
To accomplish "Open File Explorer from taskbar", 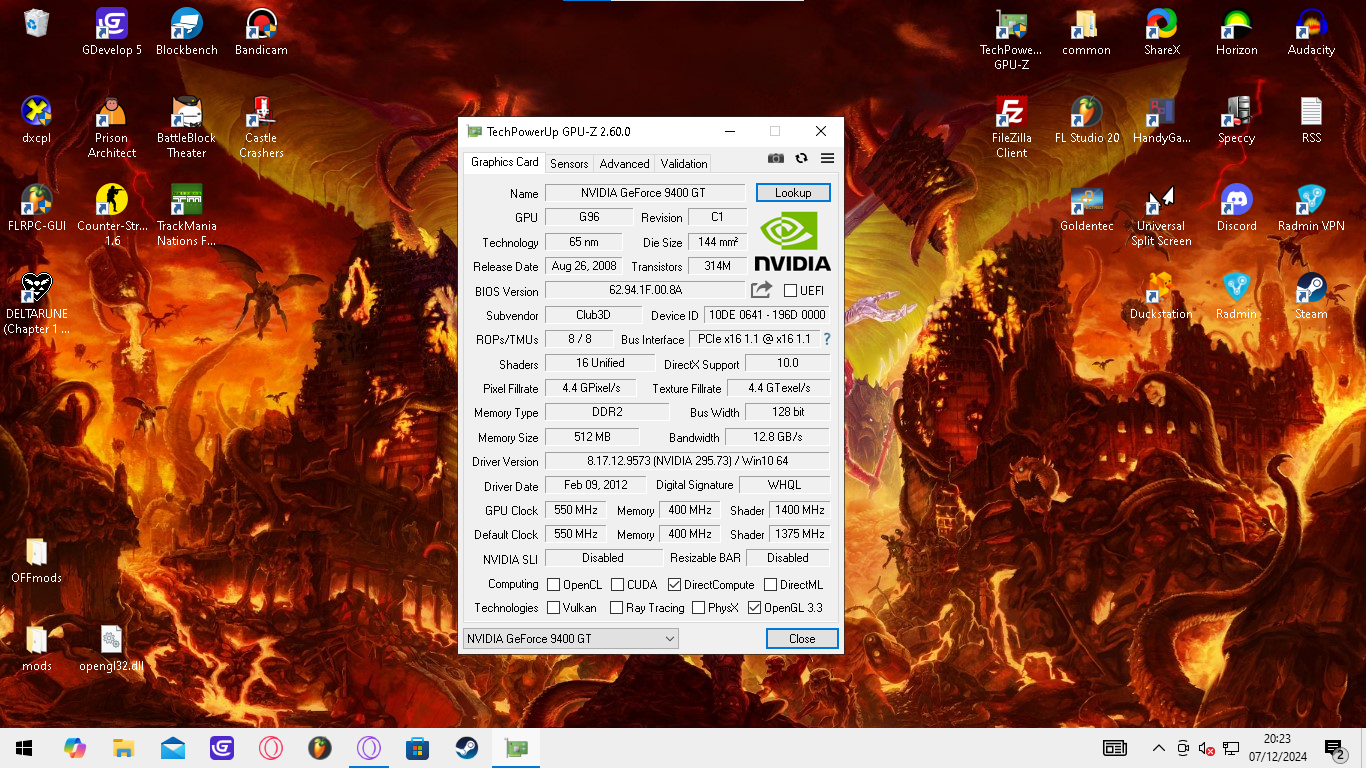I will coord(123,748).
